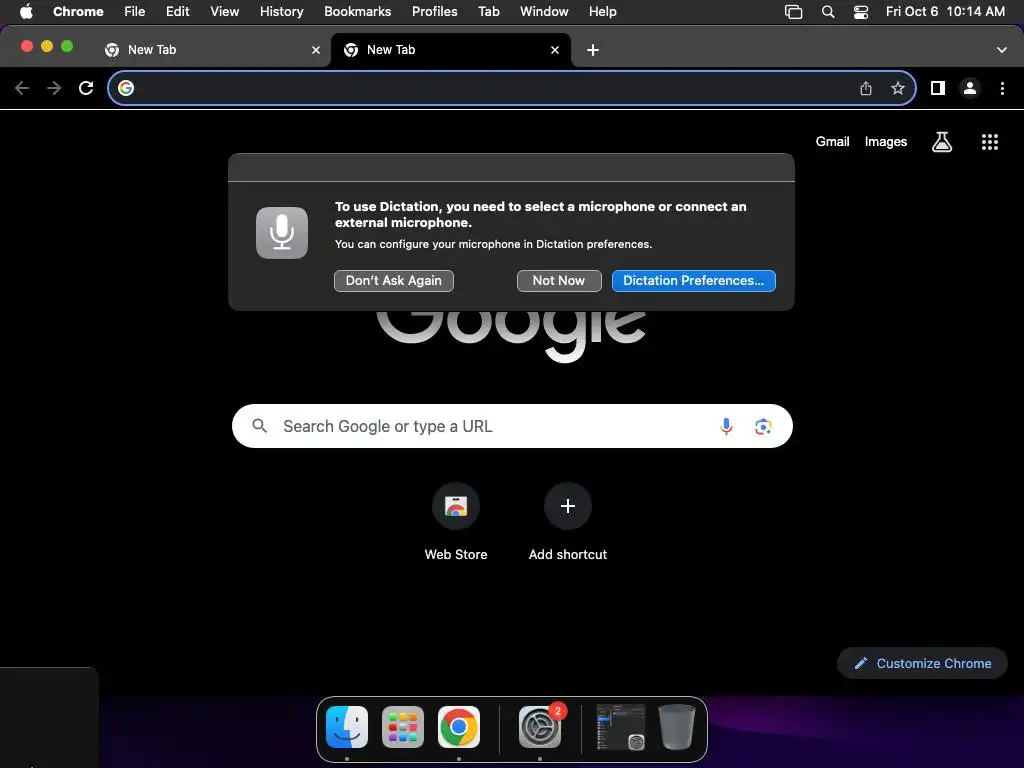
Task: Share this page via address bar icon
Action: click(x=866, y=88)
